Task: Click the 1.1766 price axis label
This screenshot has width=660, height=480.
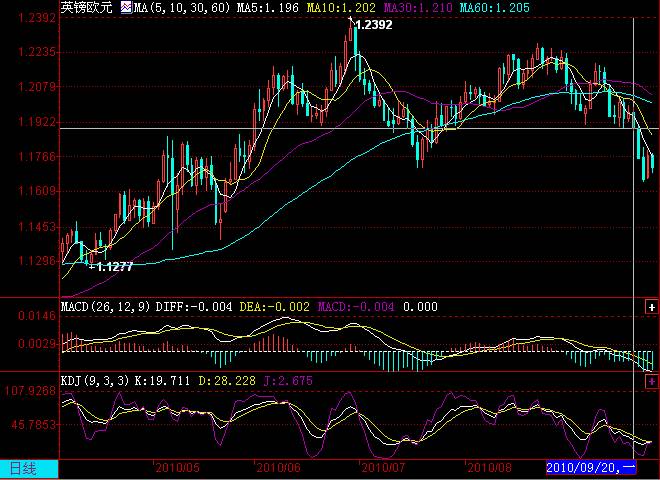Action: 37,157
